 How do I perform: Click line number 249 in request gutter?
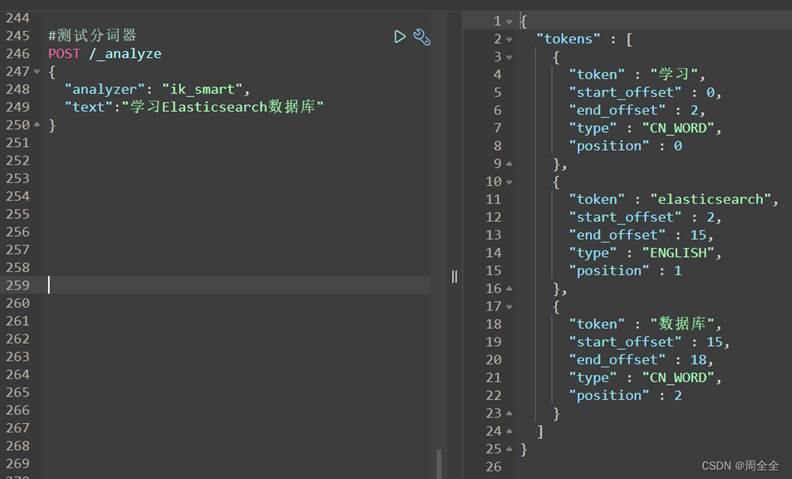pos(18,107)
